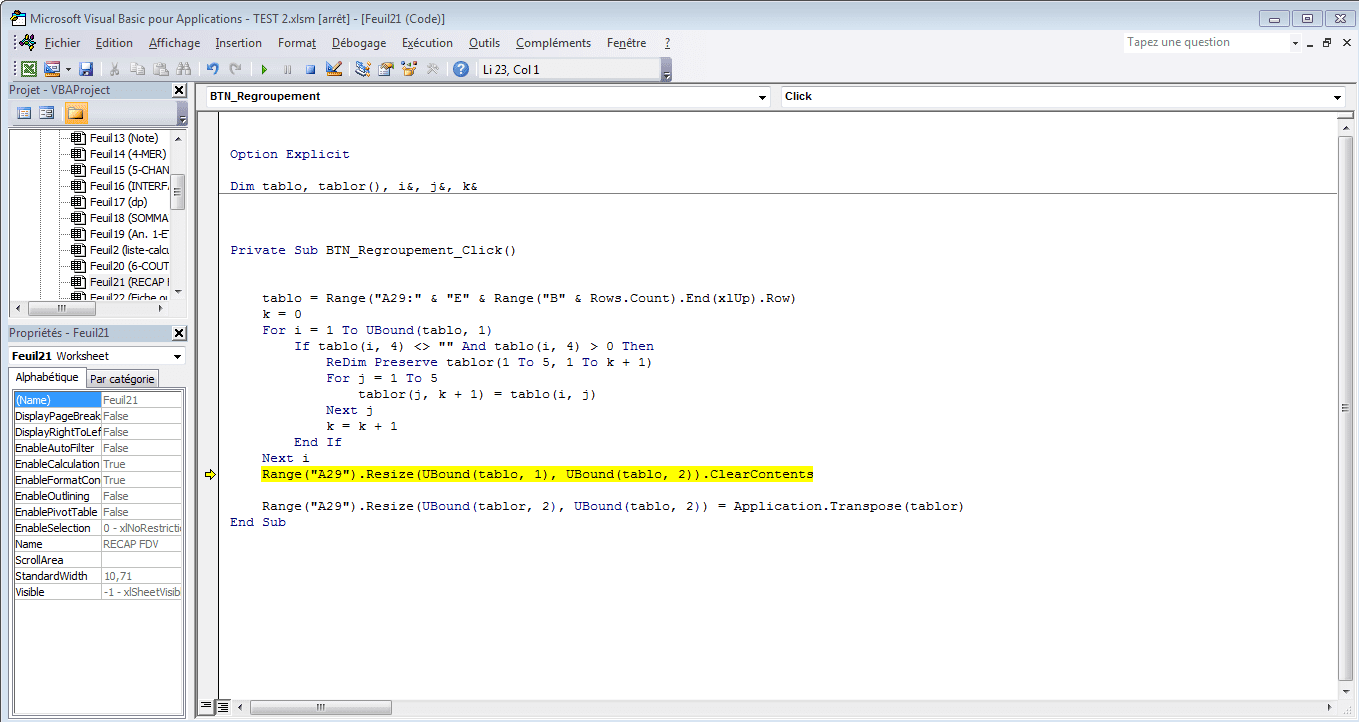Expand the Feuil21 Worksheet object dropdown
The width and height of the screenshot is (1359, 722).
coord(178,357)
